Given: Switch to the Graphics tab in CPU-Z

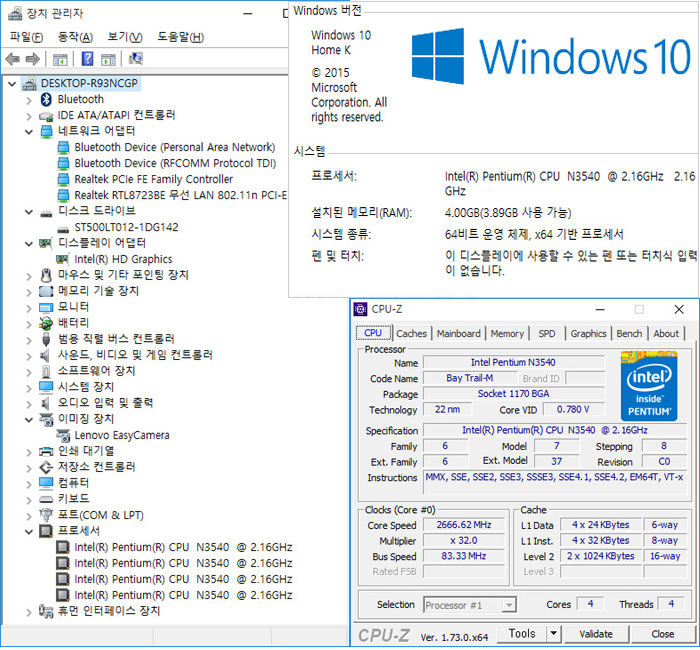Looking at the screenshot, I should [x=588, y=334].
